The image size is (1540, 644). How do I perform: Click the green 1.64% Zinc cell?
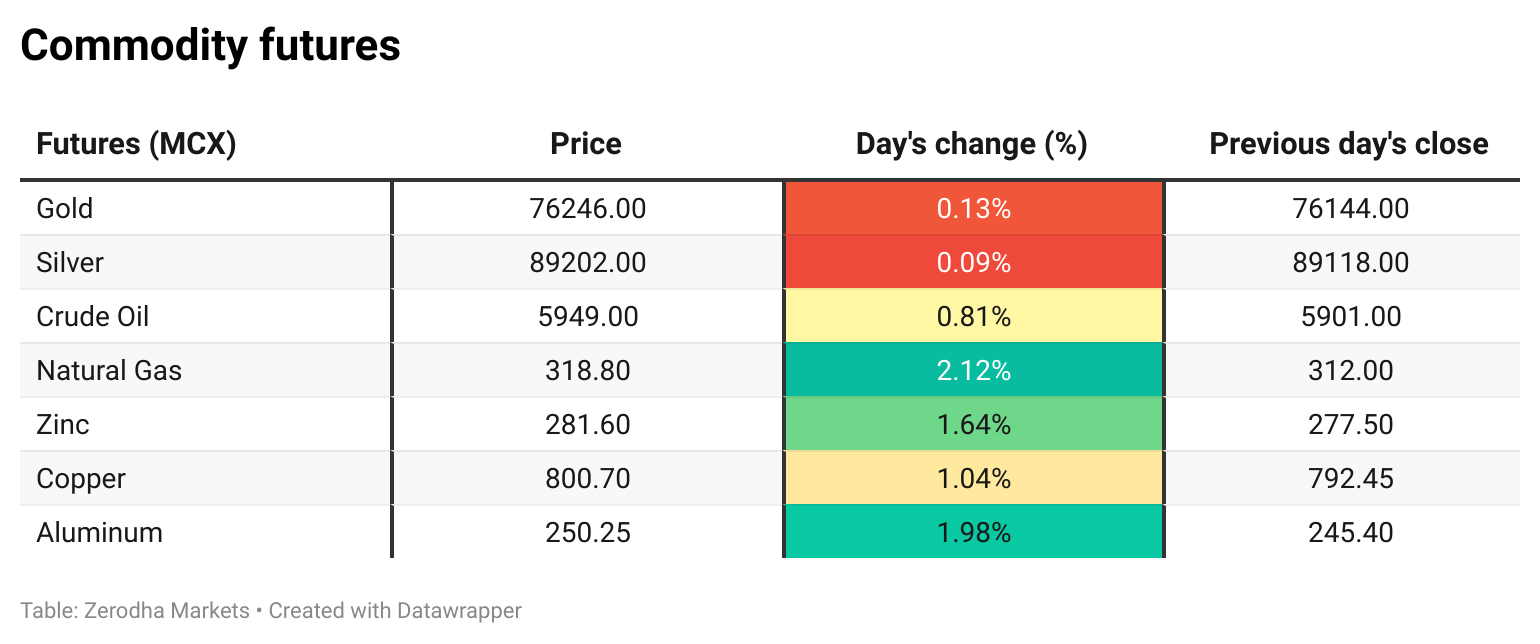click(974, 424)
